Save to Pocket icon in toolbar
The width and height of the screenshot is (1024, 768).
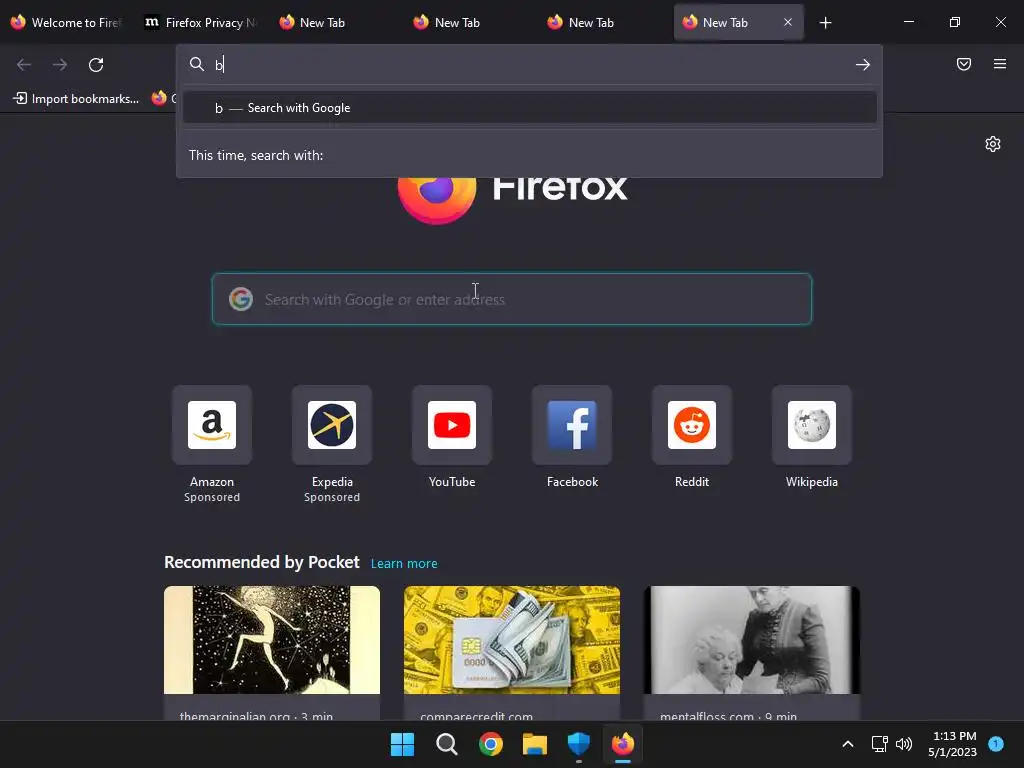pos(963,64)
